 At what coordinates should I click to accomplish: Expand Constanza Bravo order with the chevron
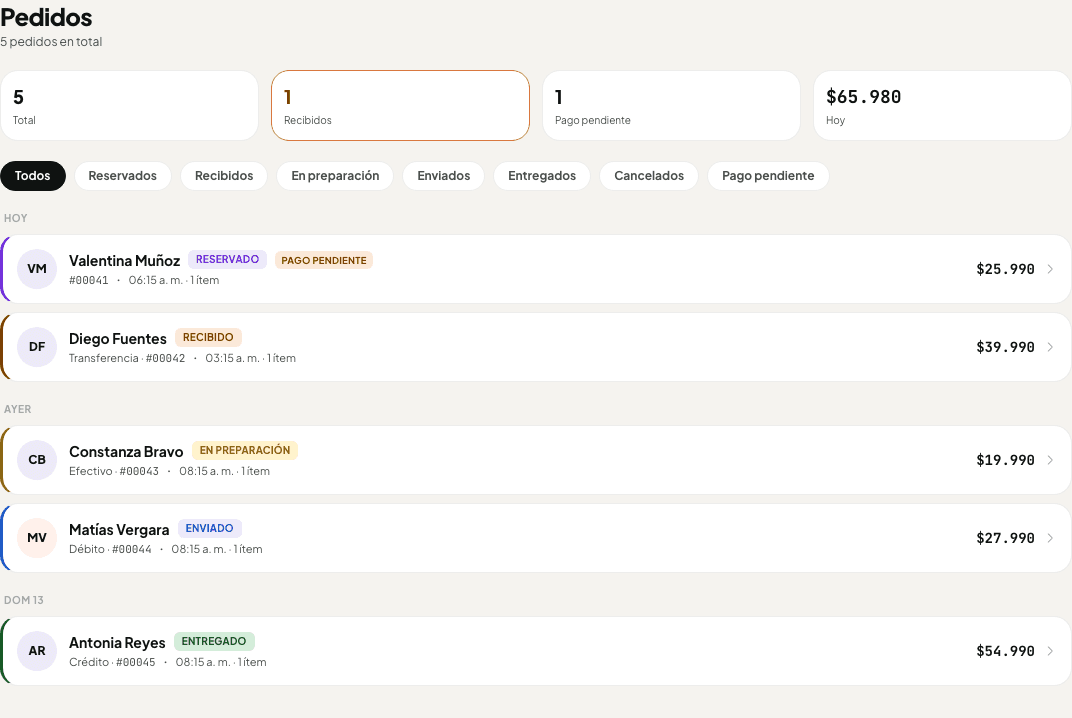[1050, 460]
